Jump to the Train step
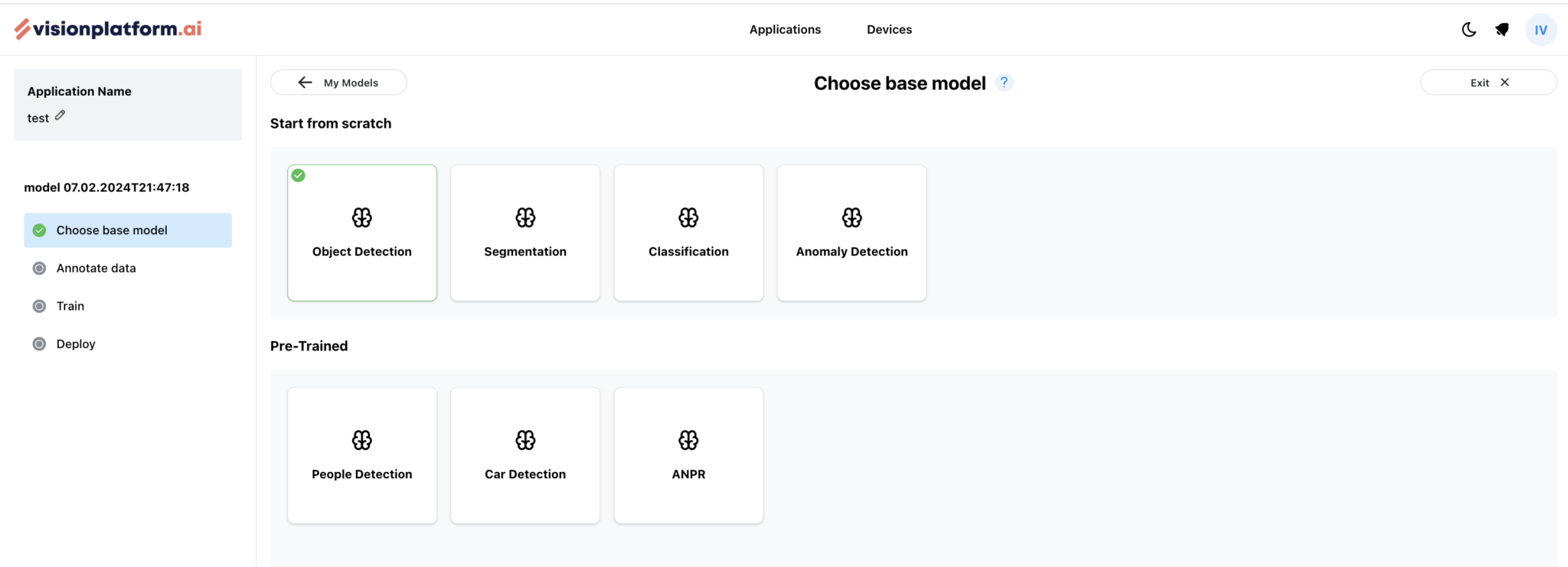The width and height of the screenshot is (1568, 567). point(70,306)
